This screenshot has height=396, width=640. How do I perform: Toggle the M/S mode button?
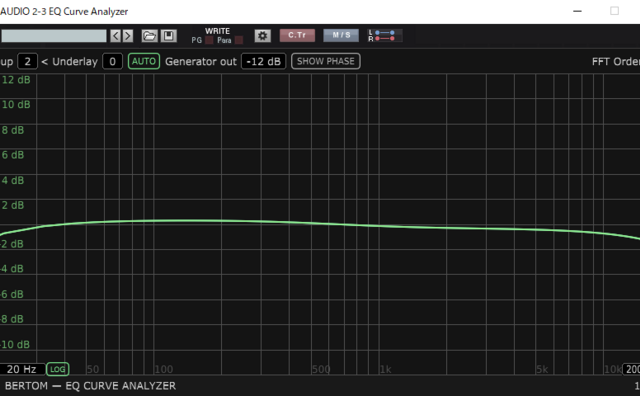341,36
